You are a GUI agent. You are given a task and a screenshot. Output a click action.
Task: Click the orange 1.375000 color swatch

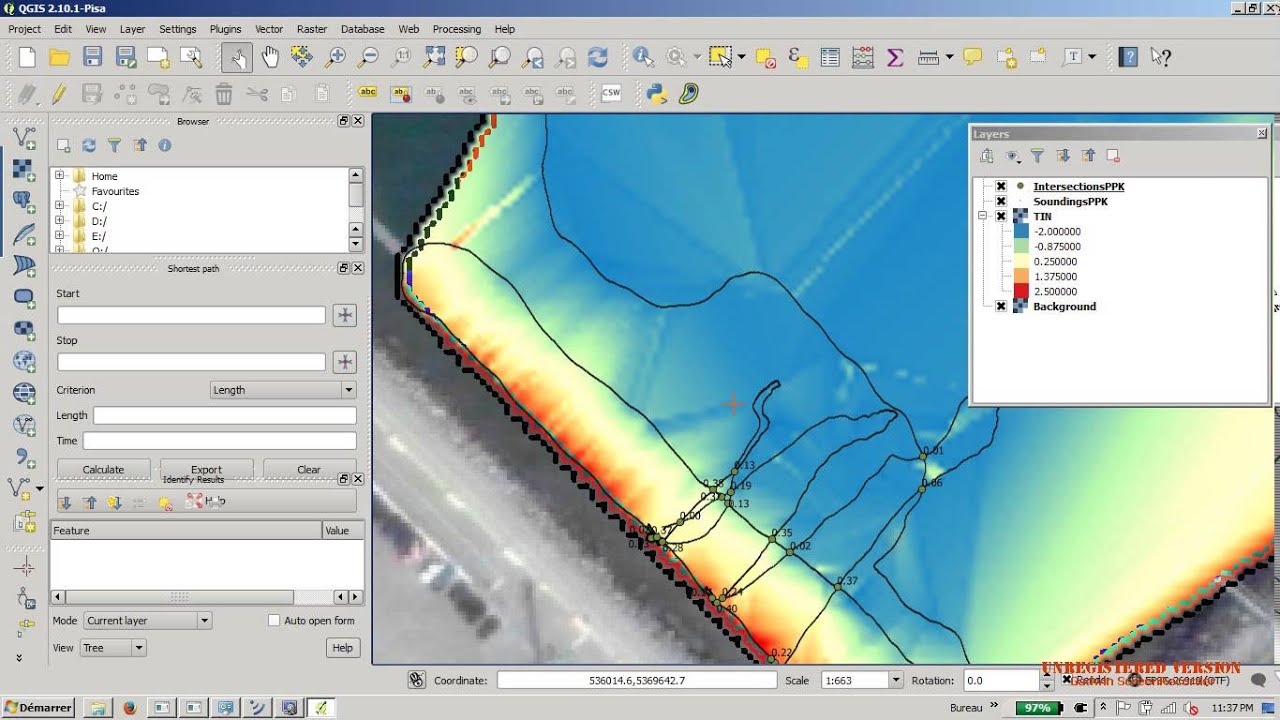point(1020,276)
